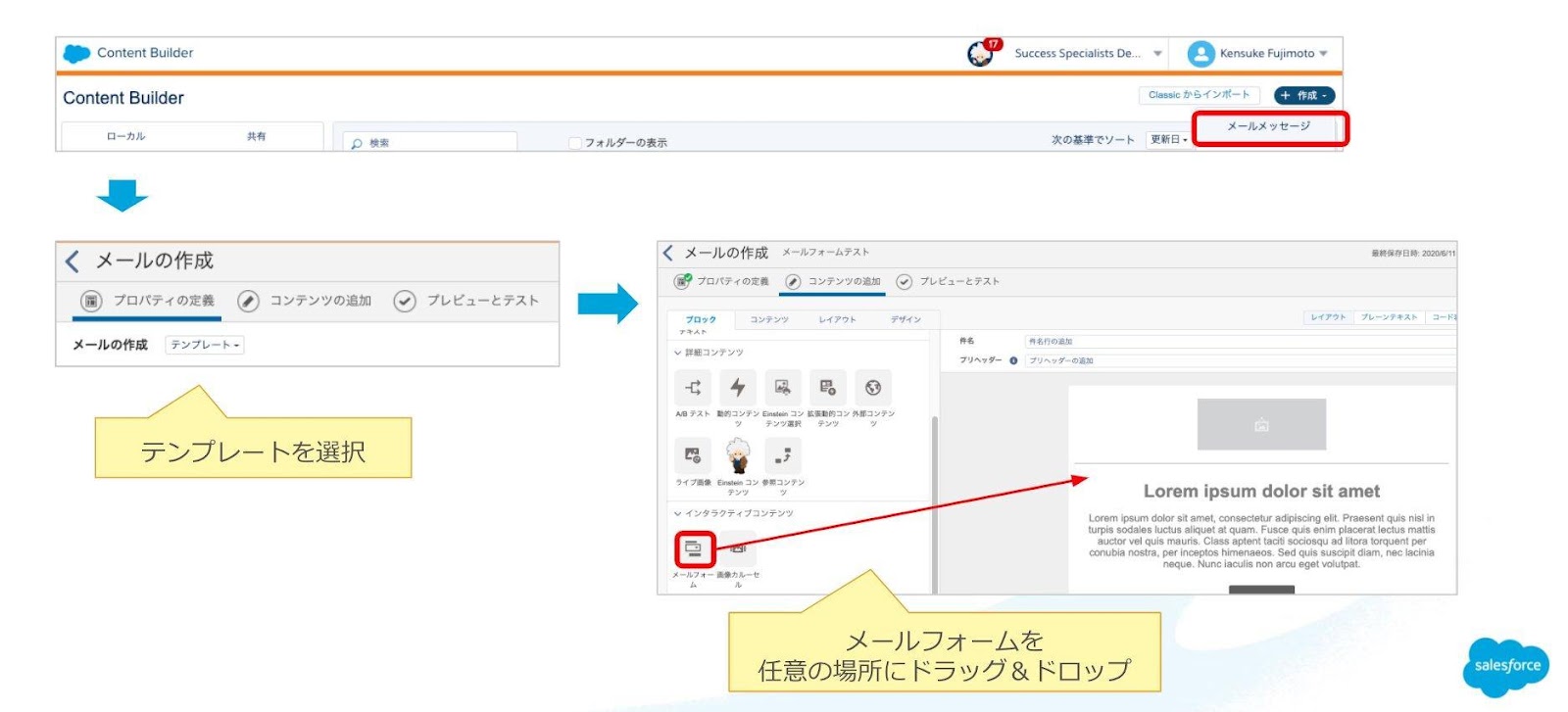Select the 外部コンテンツ globe block icon
The height and width of the screenshot is (712, 1568).
[x=873, y=388]
